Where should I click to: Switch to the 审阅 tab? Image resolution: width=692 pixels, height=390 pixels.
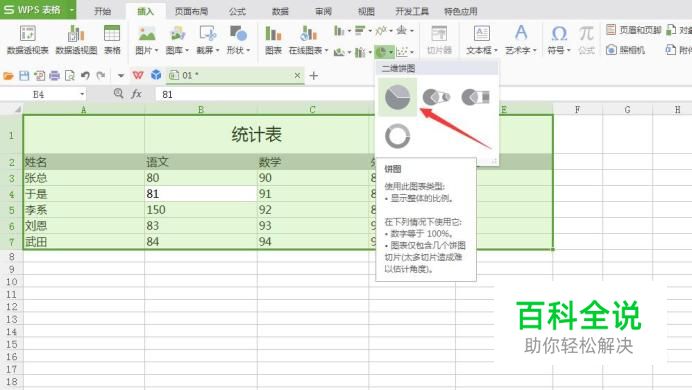tap(323, 11)
